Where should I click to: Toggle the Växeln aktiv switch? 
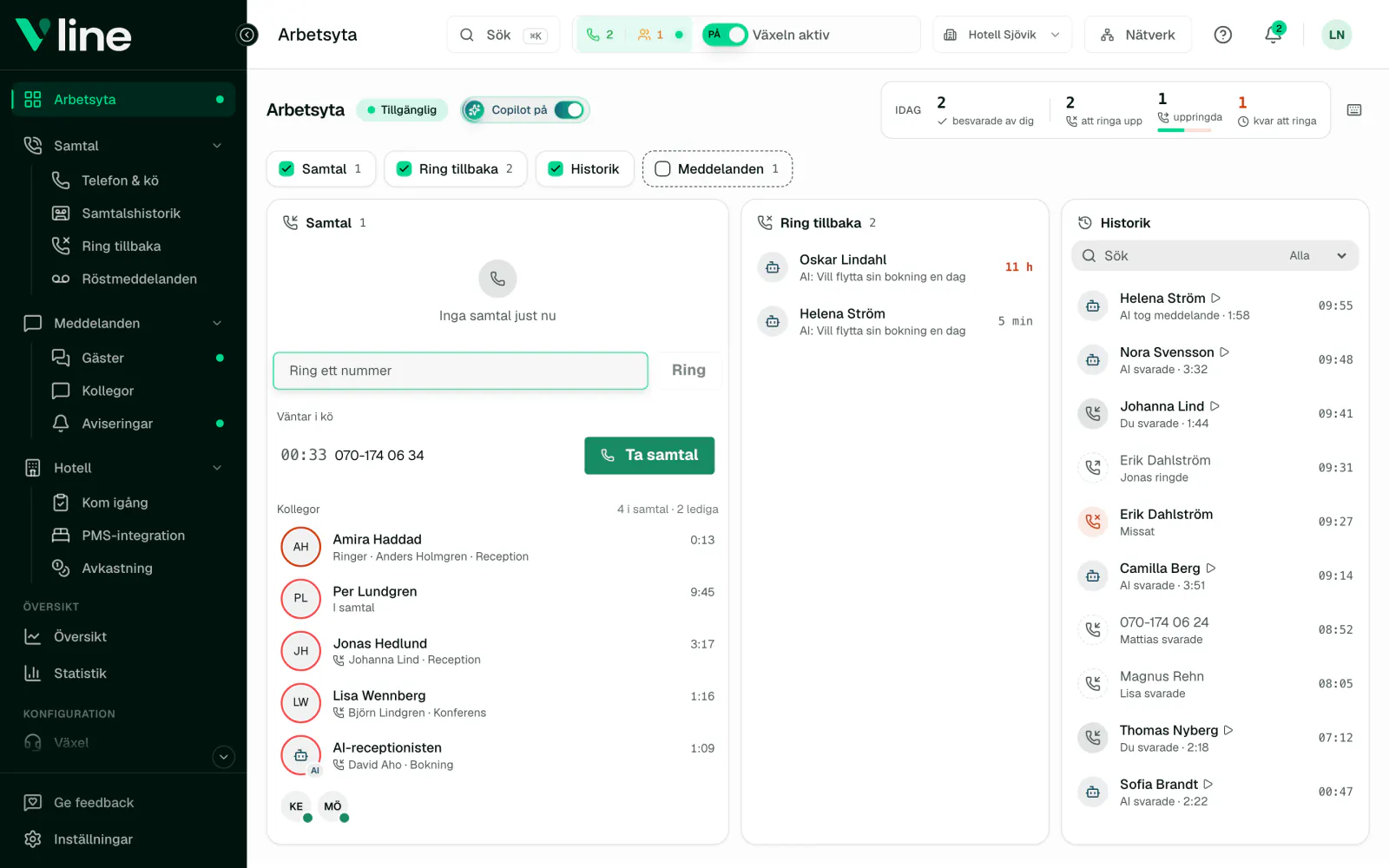[725, 35]
